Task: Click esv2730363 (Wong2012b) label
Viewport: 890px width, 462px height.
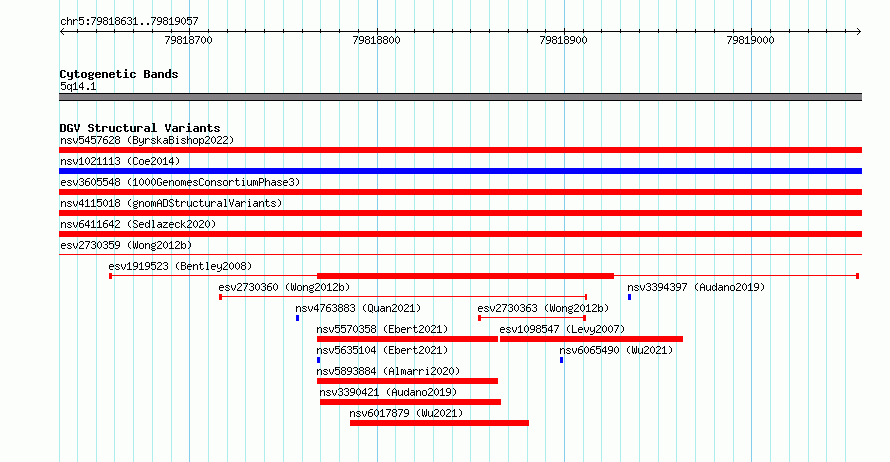Action: point(543,308)
